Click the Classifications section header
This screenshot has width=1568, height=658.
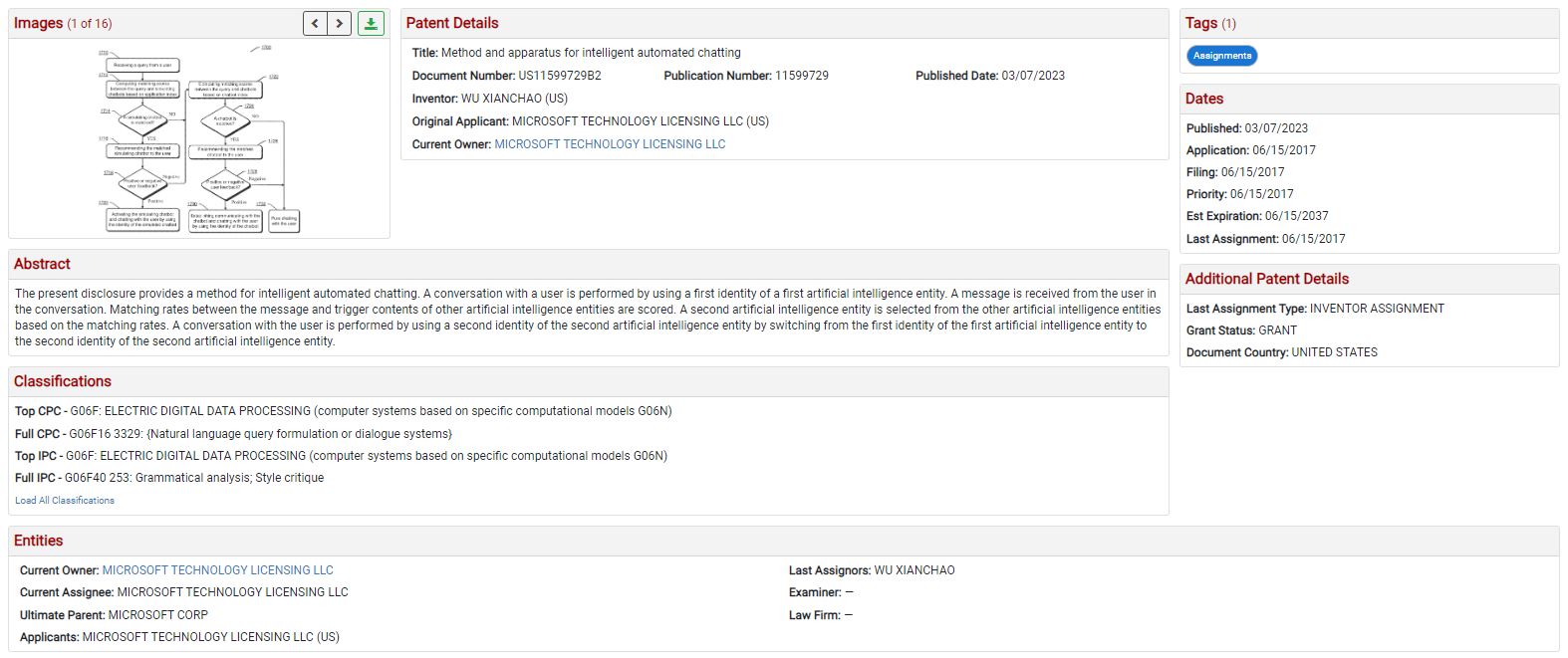[x=63, y=381]
